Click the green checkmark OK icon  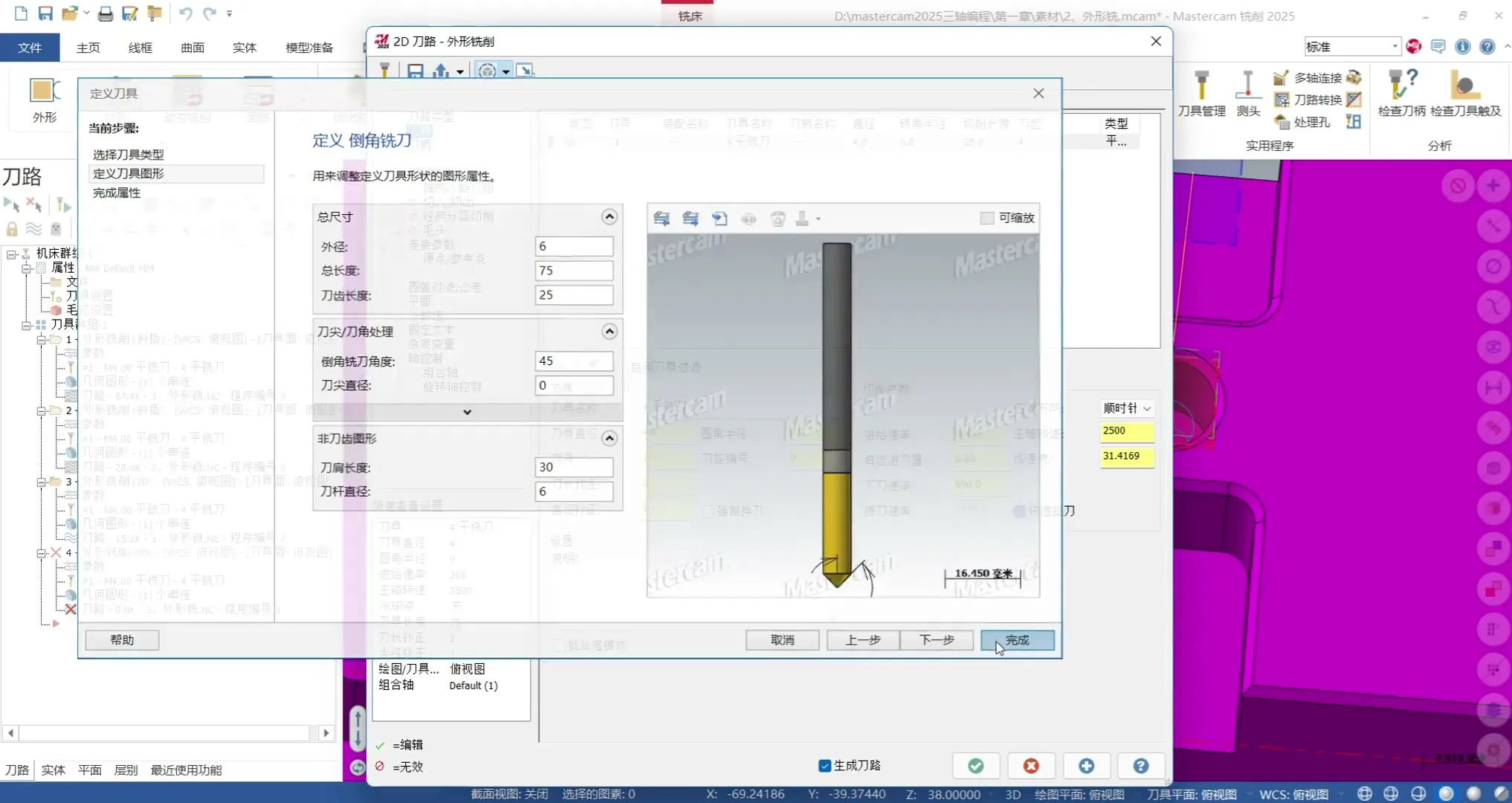(975, 766)
